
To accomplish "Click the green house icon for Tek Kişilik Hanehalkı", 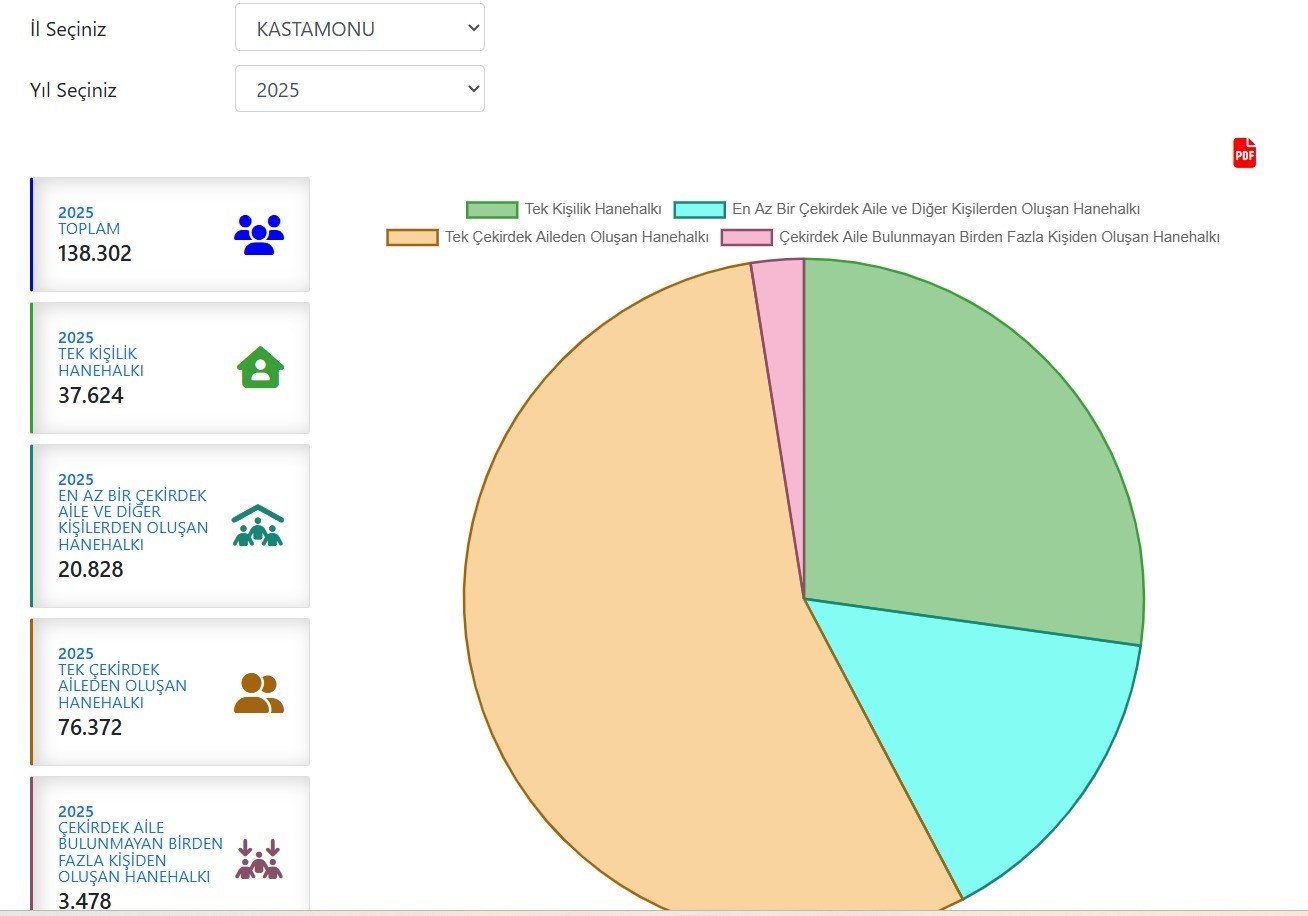I will click(x=260, y=367).
